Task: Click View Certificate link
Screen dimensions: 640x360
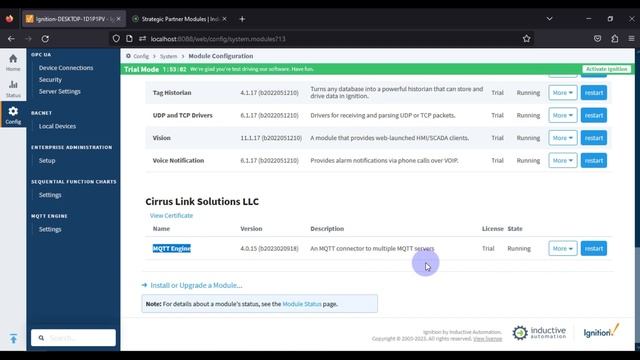Action: pyautogui.click(x=171, y=216)
